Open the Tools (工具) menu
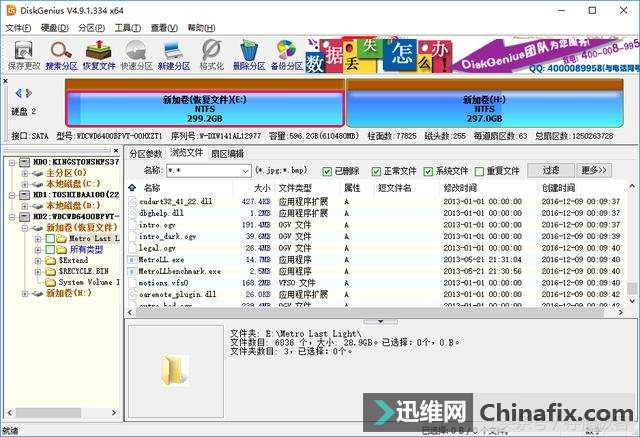Image resolution: width=640 pixels, height=437 pixels. [x=128, y=28]
